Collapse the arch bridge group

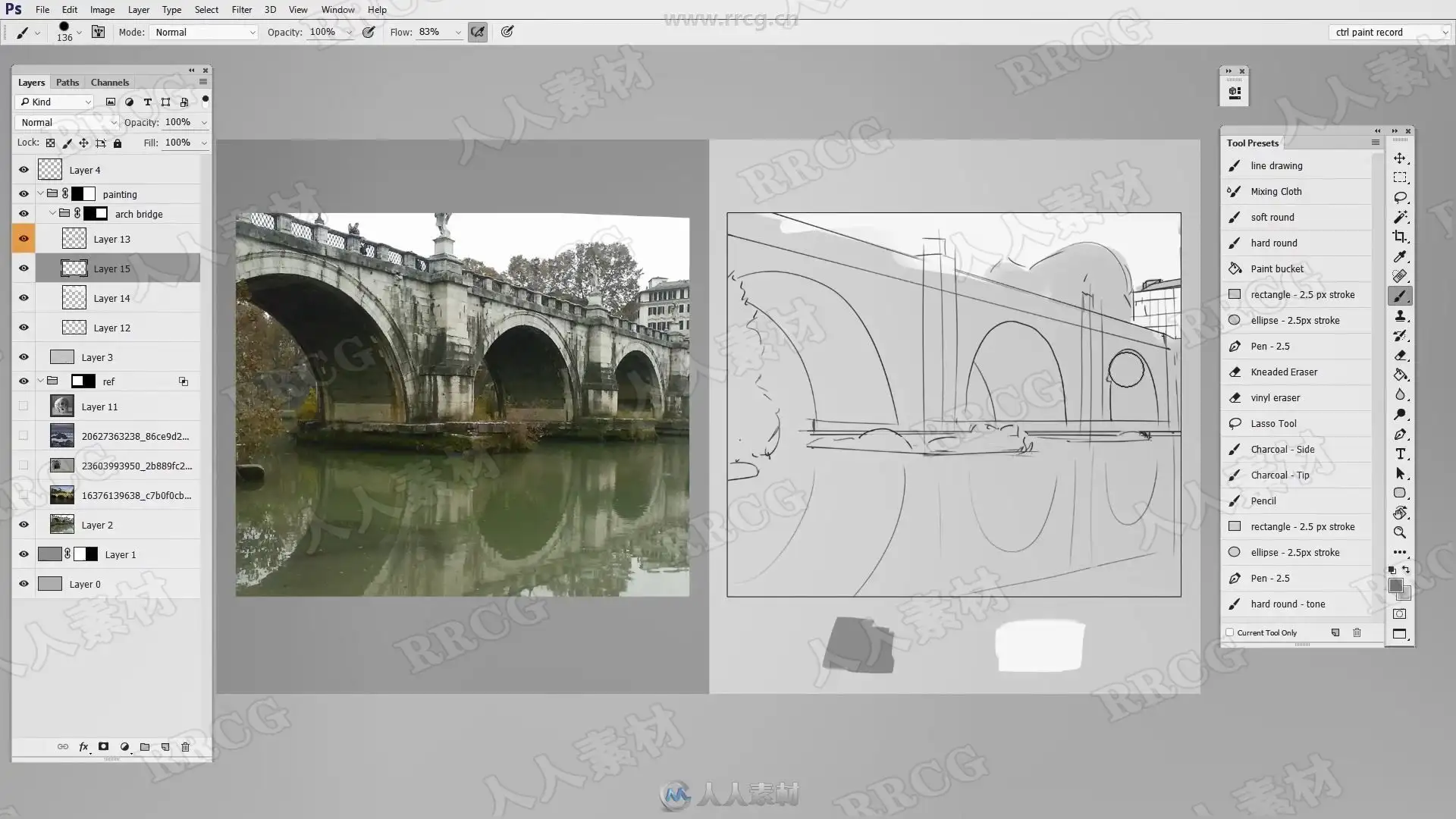[x=52, y=214]
